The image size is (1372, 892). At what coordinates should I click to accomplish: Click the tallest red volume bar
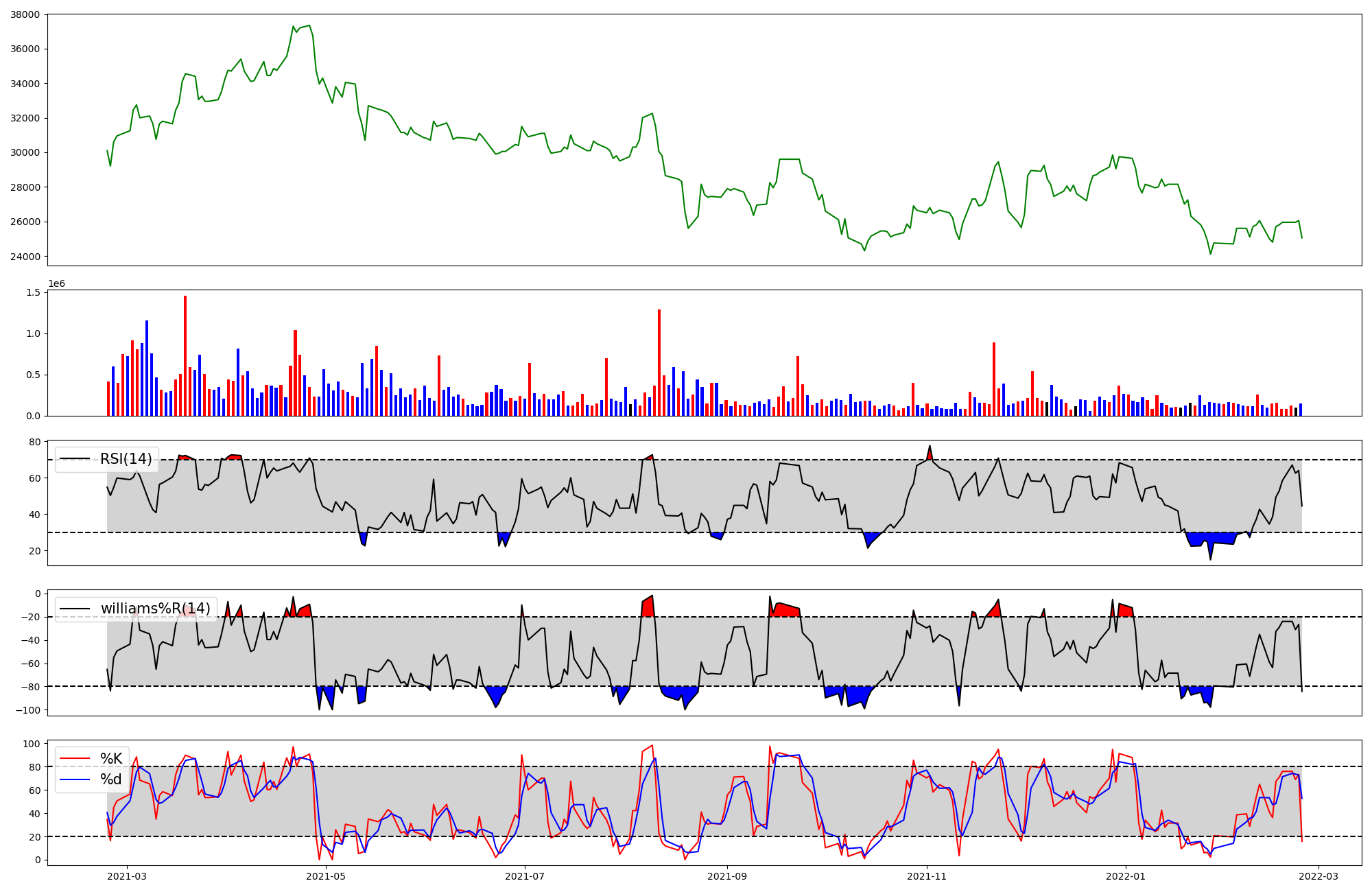[185, 357]
